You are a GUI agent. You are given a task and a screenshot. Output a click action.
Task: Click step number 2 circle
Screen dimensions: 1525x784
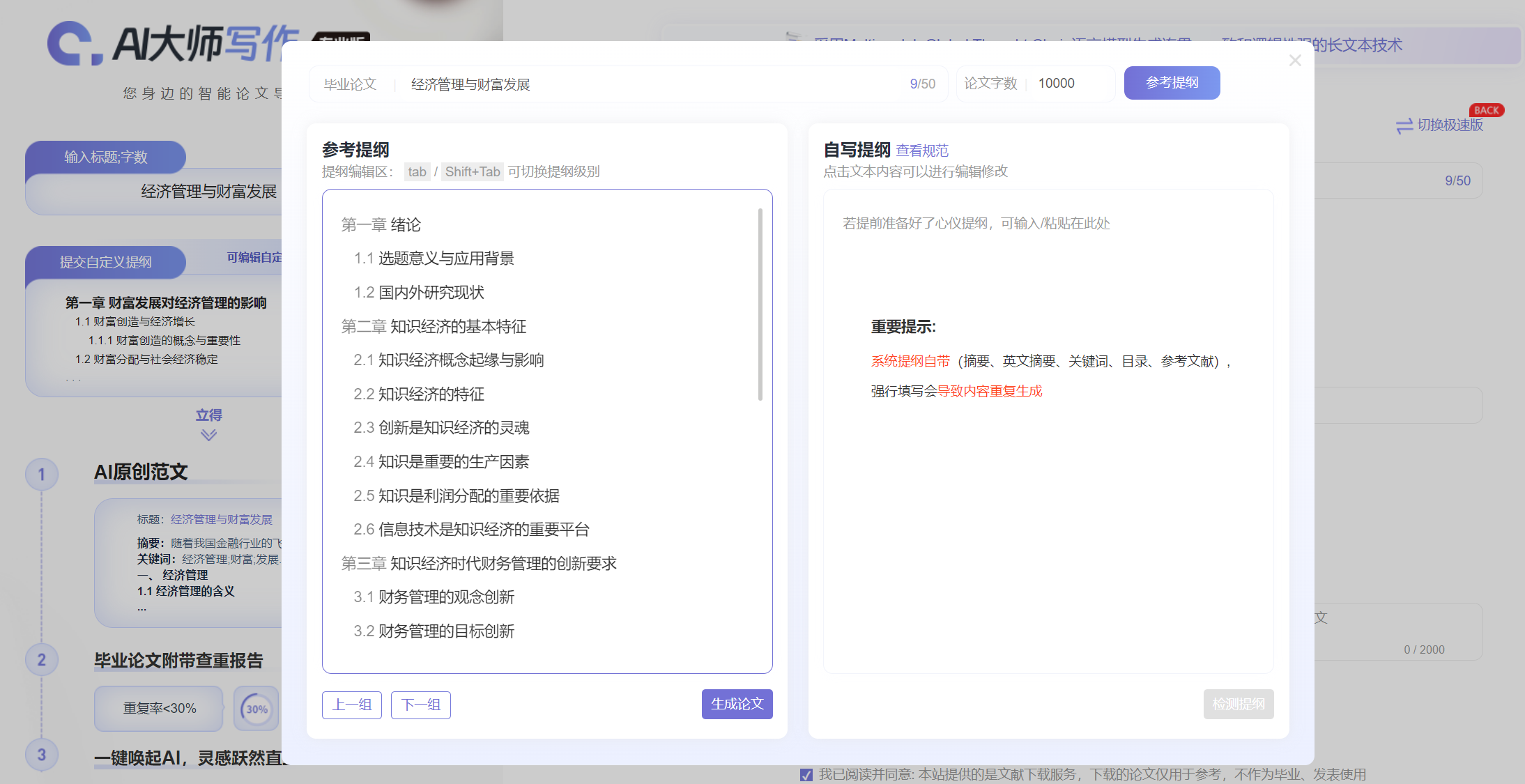point(42,660)
